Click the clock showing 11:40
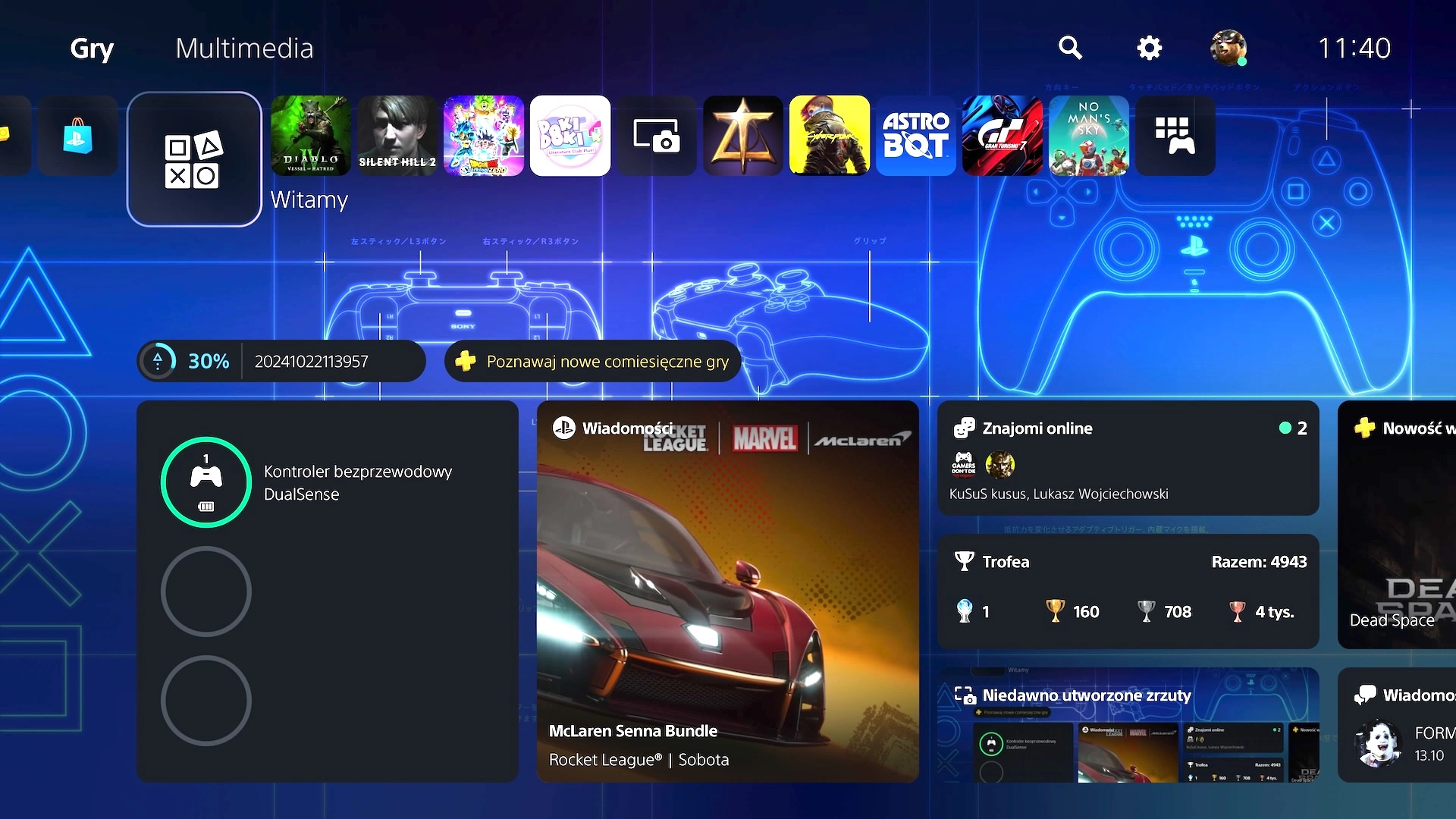 pos(1354,49)
